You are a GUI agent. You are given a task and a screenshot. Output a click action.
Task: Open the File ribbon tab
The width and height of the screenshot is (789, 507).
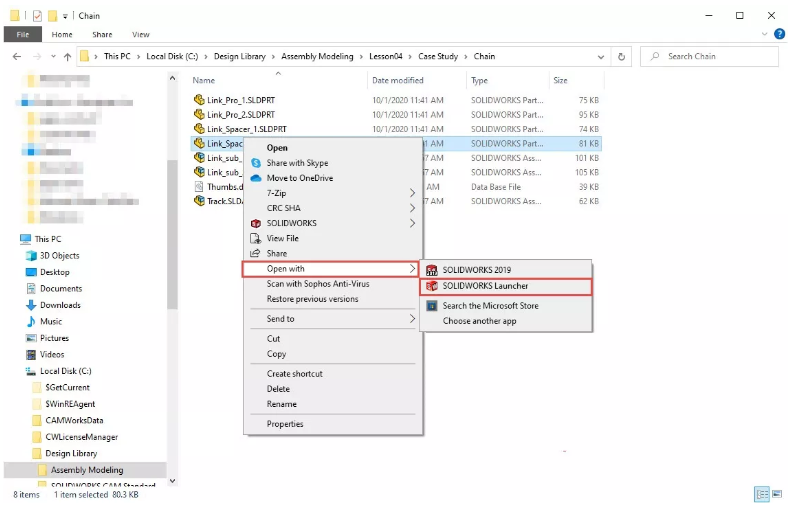point(23,34)
